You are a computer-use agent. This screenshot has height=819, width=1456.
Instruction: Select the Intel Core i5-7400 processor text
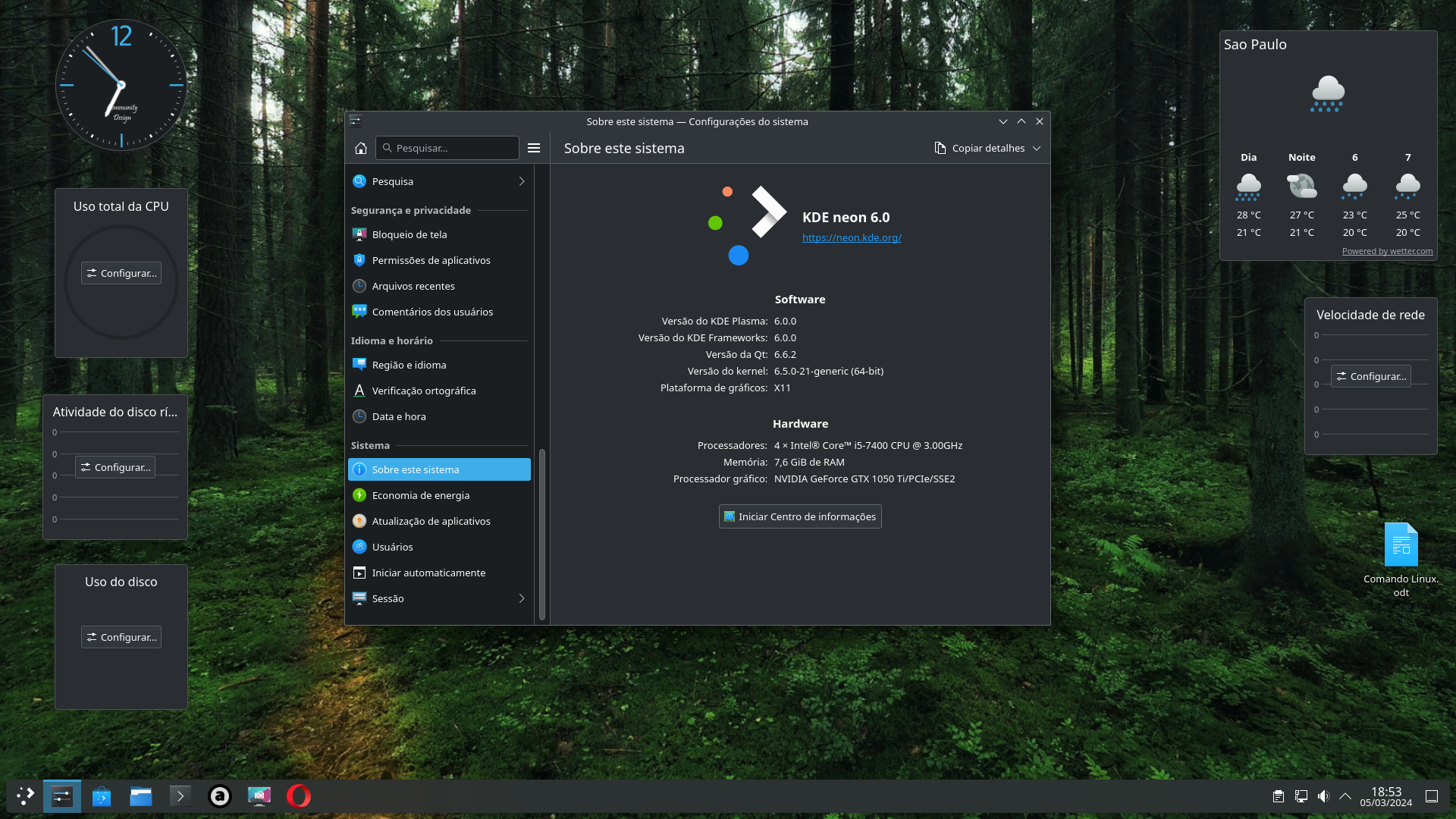click(868, 445)
